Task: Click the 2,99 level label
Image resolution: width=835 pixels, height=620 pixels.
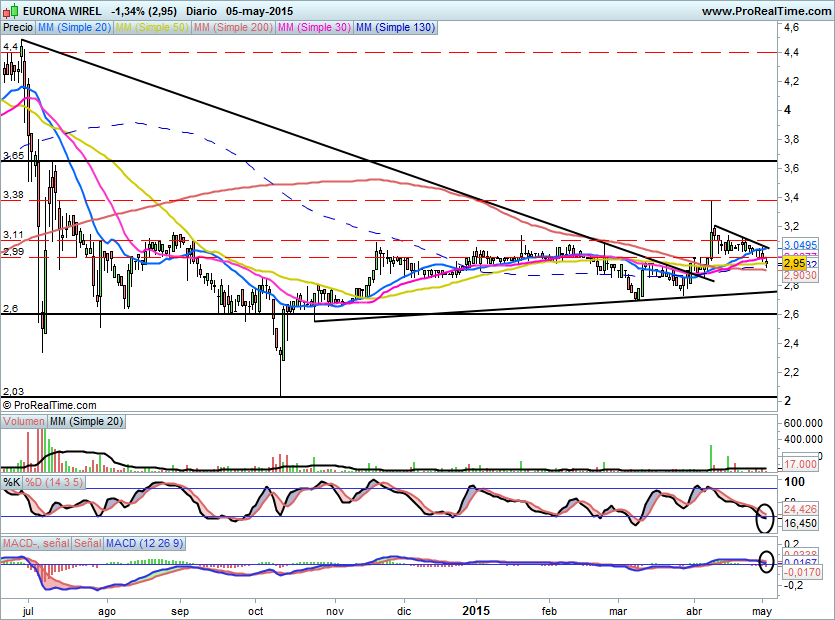Action: point(13,252)
